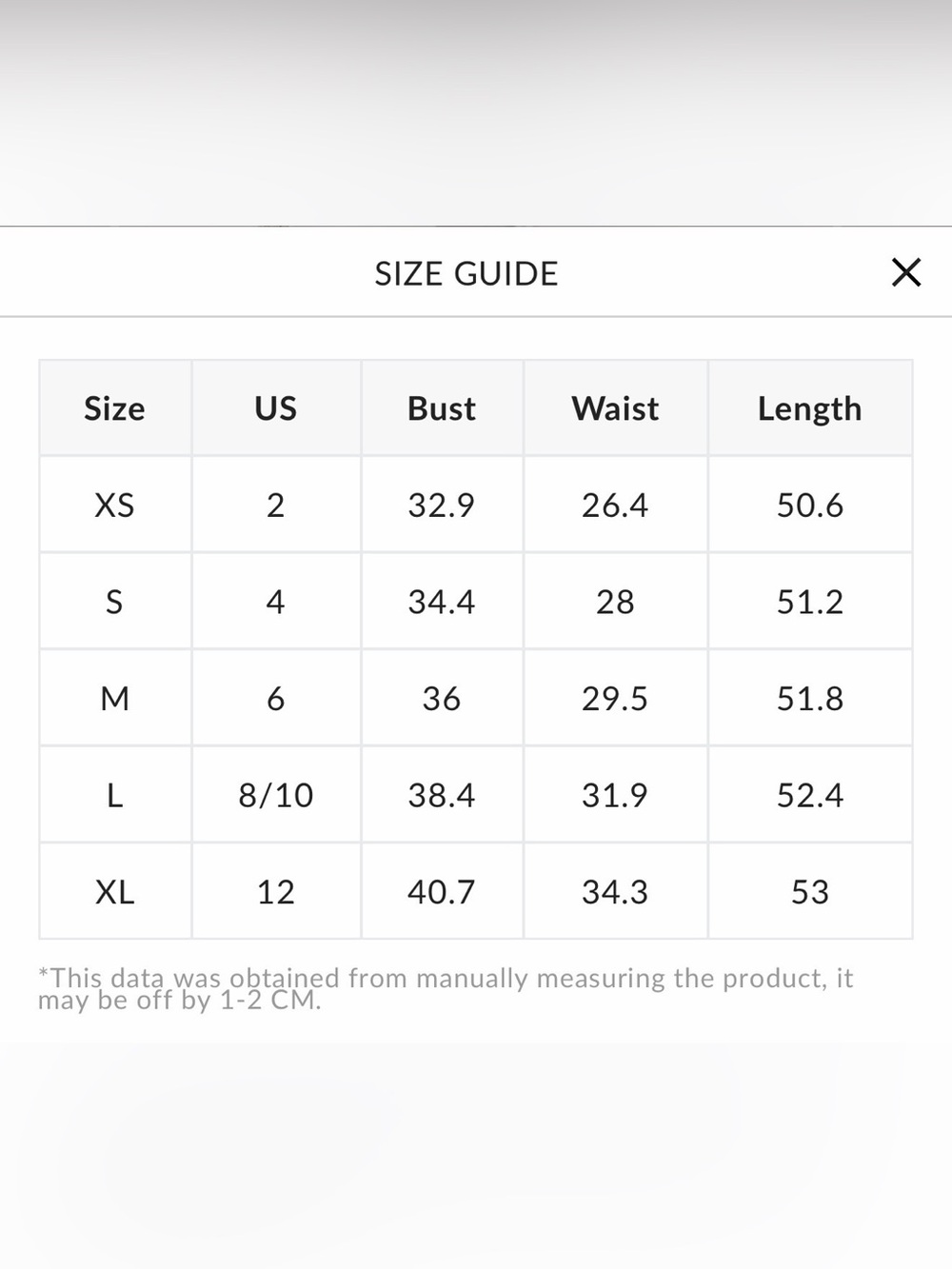Viewport: 952px width, 1269px height.
Task: Click the 51.2 length value
Action: [x=810, y=603]
